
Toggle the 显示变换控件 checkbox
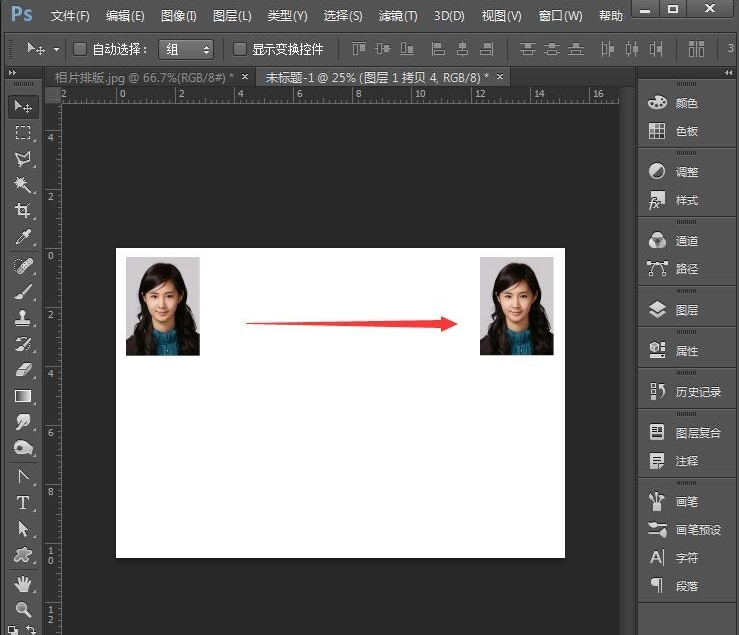click(239, 49)
